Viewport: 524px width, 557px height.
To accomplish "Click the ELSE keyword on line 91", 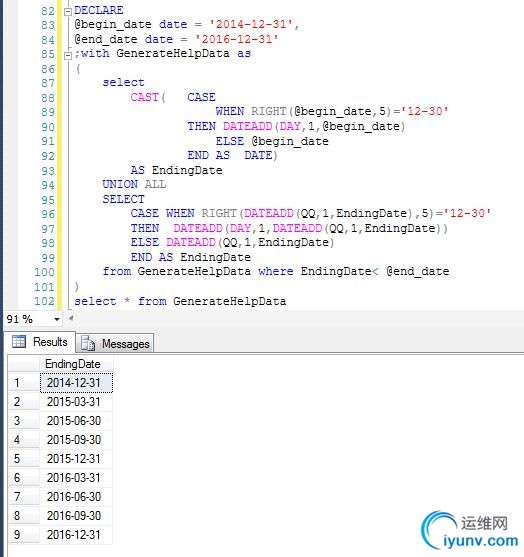I will point(230,141).
